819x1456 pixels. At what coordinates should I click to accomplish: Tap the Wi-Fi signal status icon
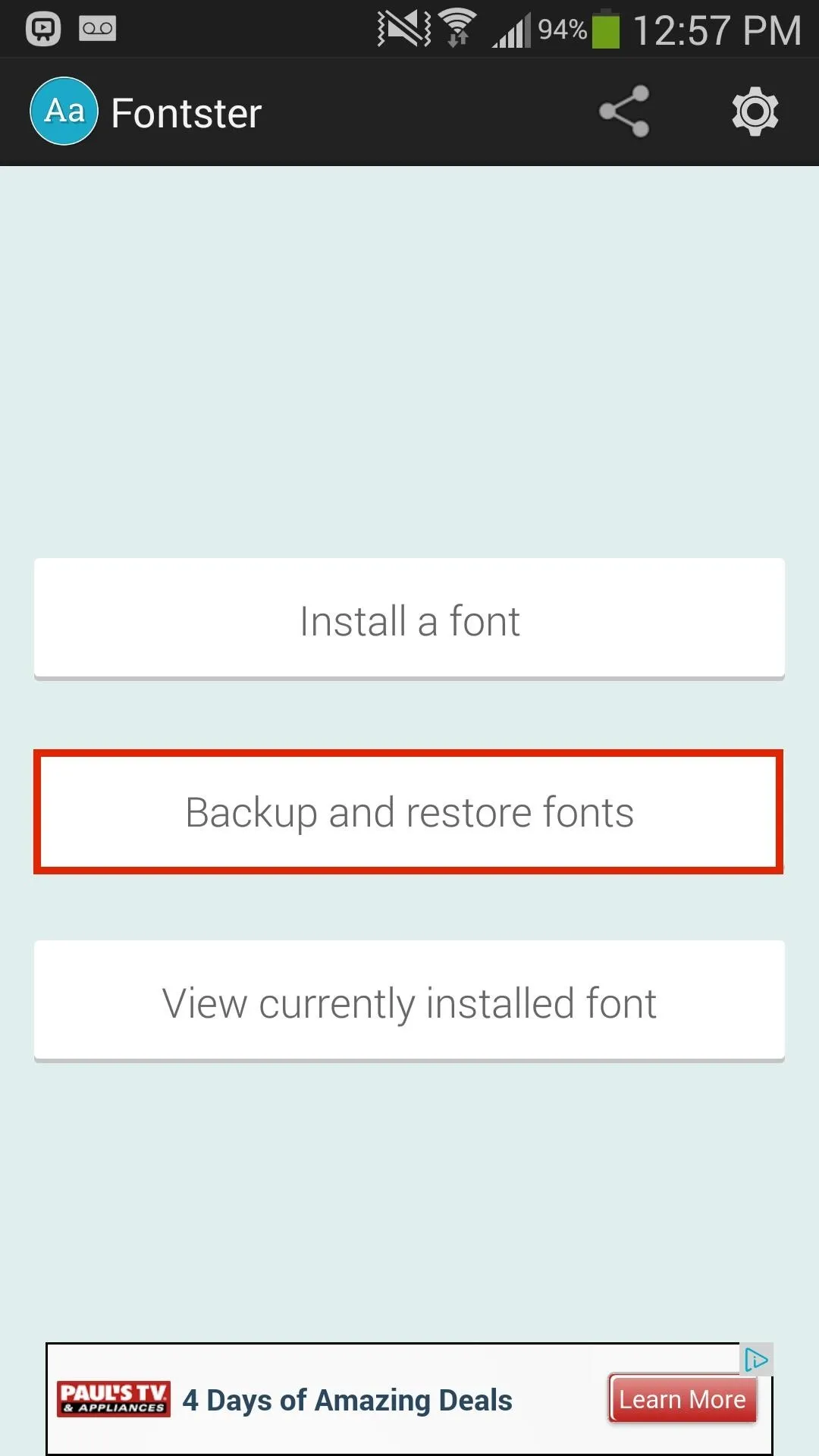457,29
